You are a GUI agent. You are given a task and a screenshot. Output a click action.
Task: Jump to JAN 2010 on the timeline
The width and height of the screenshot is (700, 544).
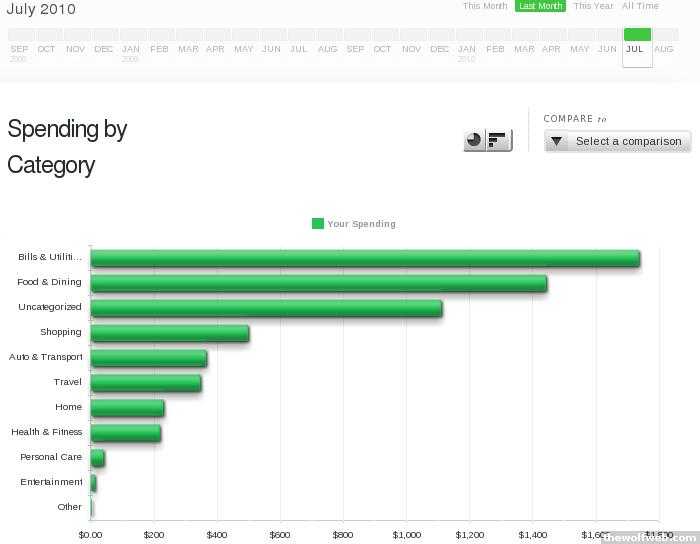click(467, 47)
